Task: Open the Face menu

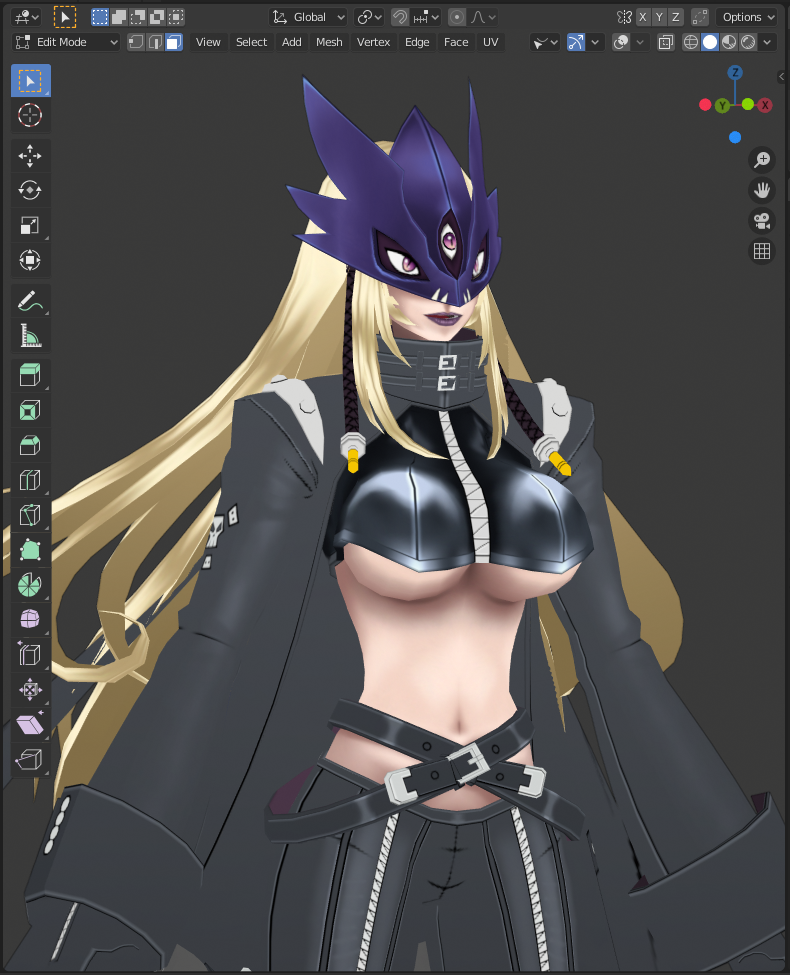Action: (456, 42)
